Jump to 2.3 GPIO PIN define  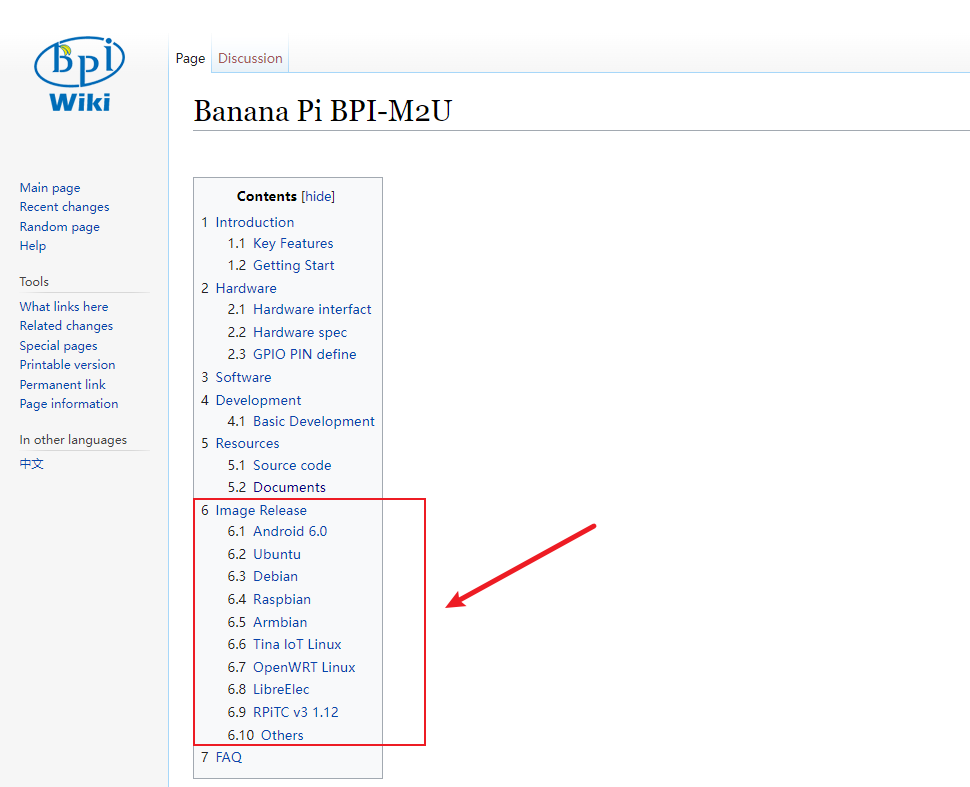click(292, 355)
